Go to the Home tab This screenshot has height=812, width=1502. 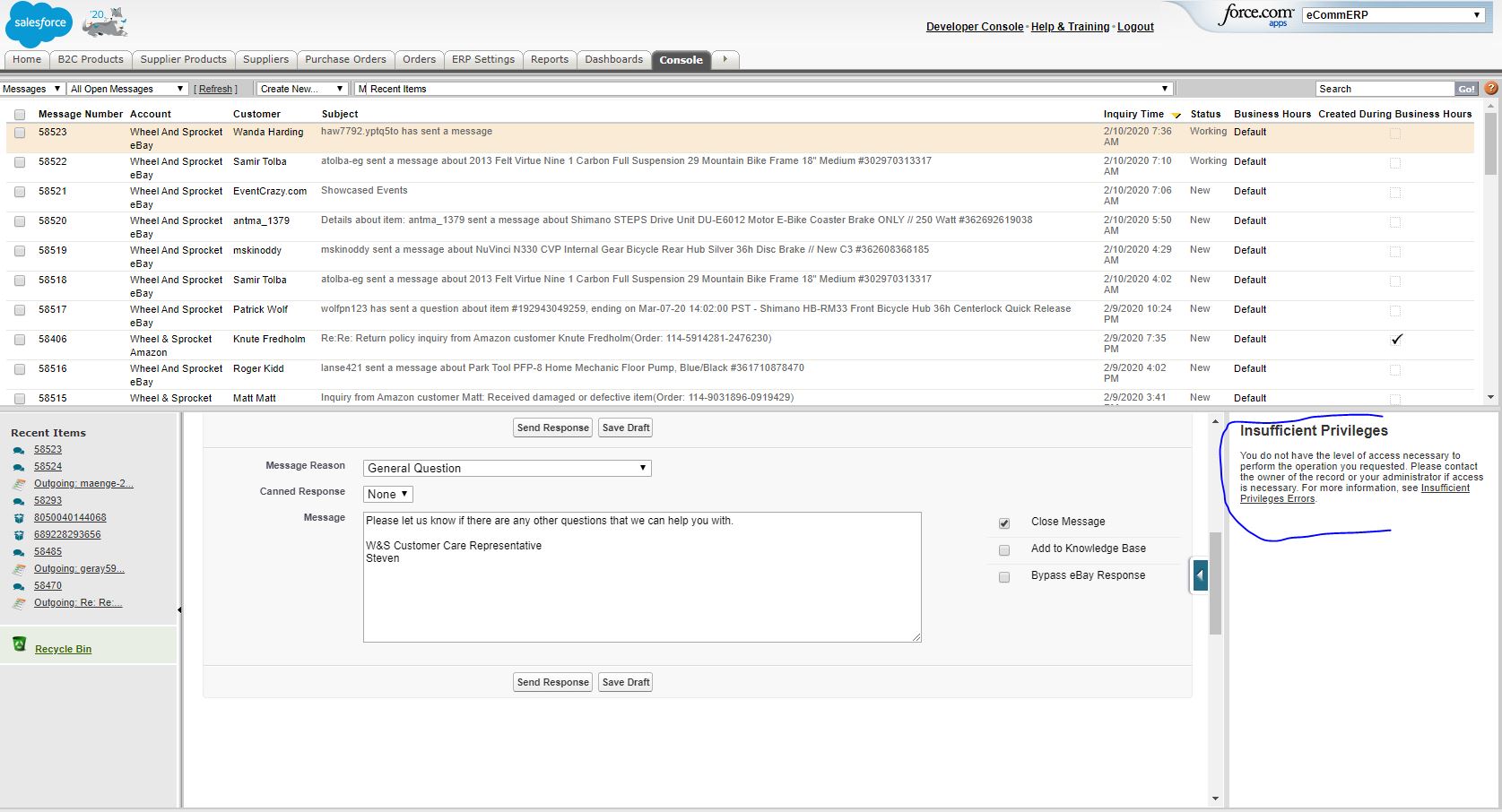click(27, 59)
